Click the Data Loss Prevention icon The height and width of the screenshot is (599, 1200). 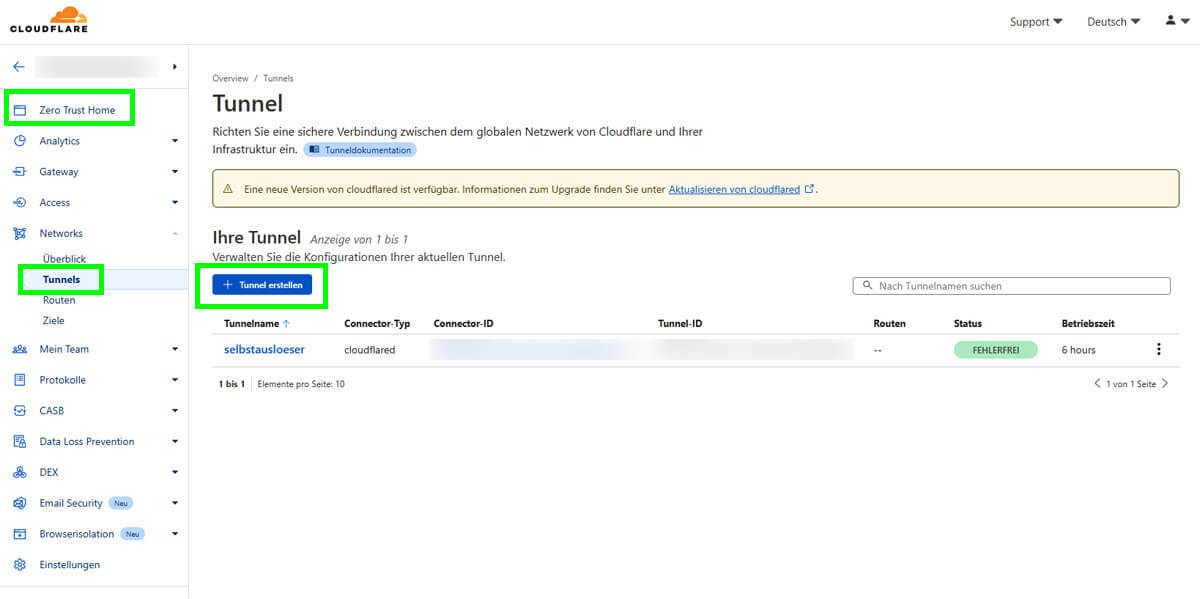(19, 442)
